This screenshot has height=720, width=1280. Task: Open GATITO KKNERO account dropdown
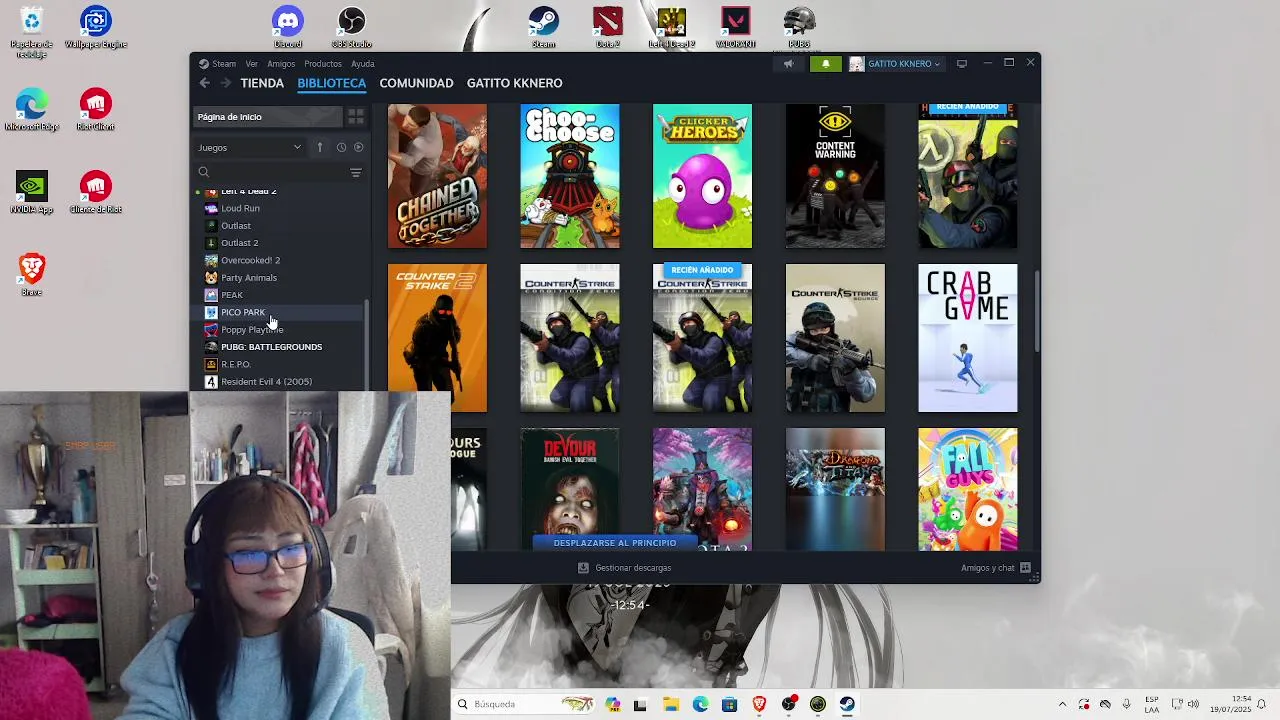[x=895, y=64]
